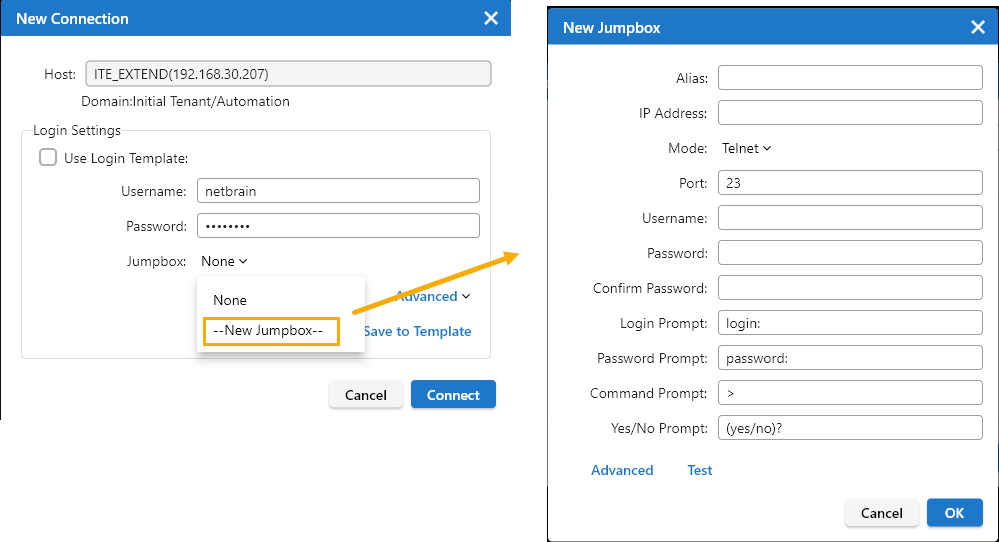999x542 pixels.
Task: Enable the Use Login Template checkbox
Action: tap(48, 157)
